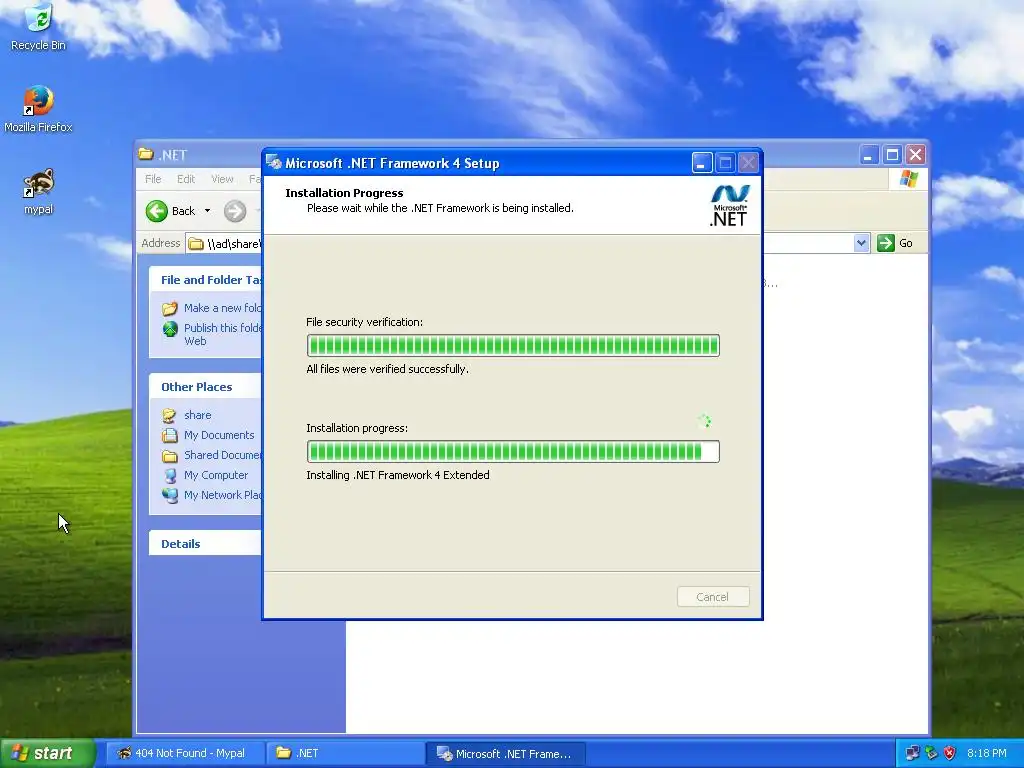Viewport: 1024px width, 768px height.
Task: Select the Mozilla Firefox desktop icon
Action: click(x=38, y=108)
